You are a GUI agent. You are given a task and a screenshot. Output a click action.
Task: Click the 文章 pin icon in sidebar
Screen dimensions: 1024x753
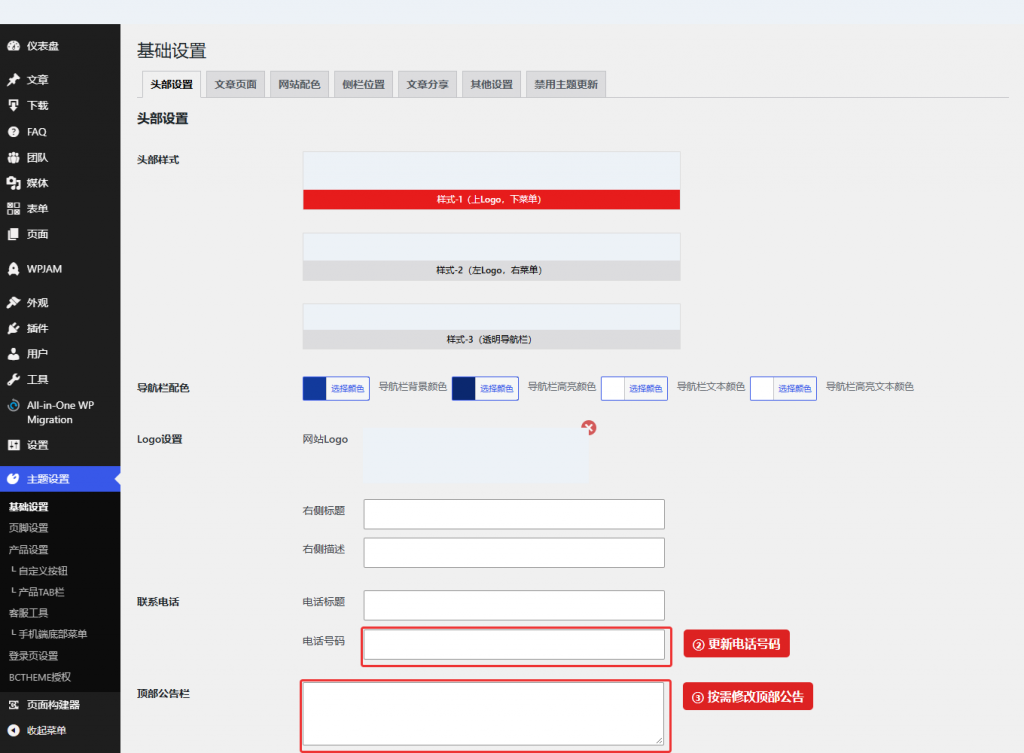click(x=13, y=80)
